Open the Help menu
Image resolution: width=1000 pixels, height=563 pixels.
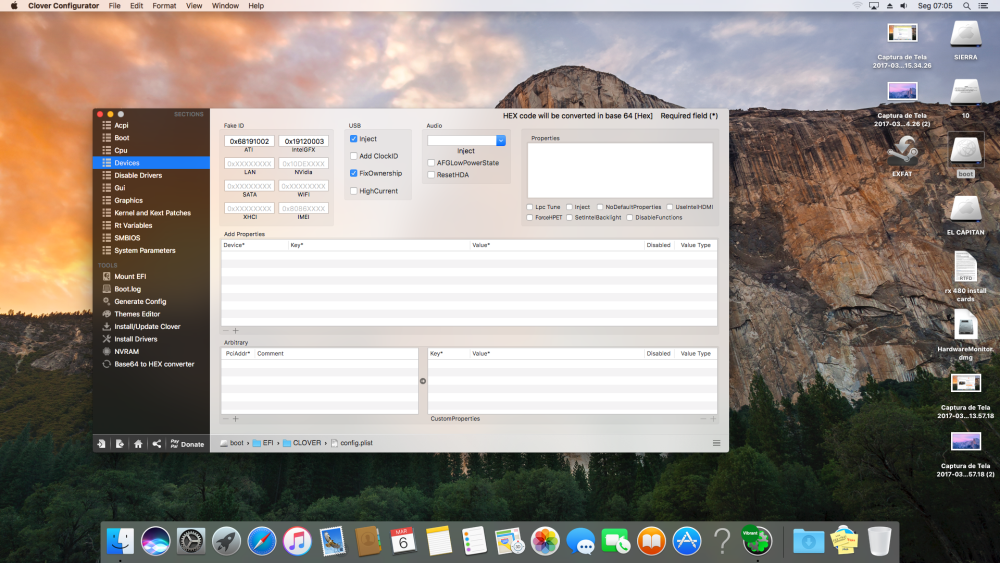tap(256, 6)
